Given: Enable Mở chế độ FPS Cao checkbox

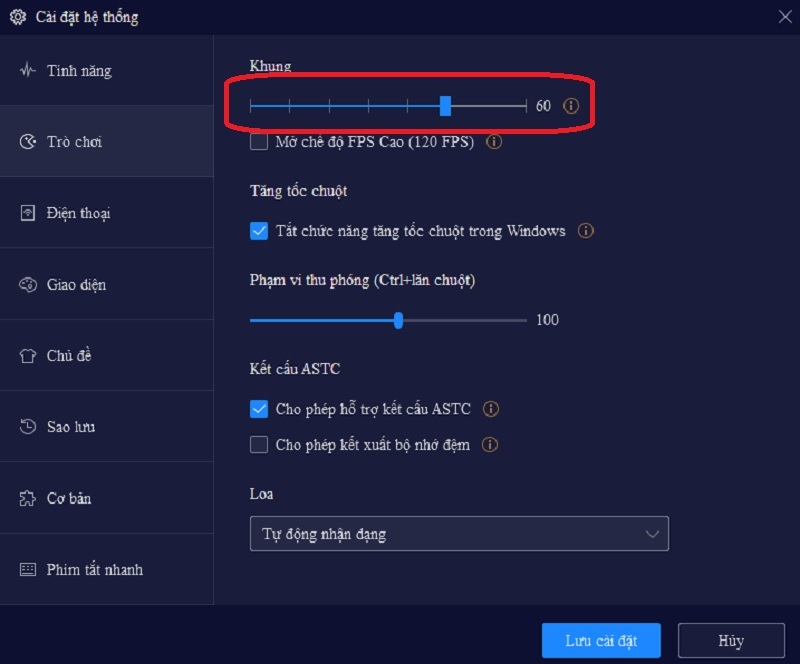Looking at the screenshot, I should (259, 141).
